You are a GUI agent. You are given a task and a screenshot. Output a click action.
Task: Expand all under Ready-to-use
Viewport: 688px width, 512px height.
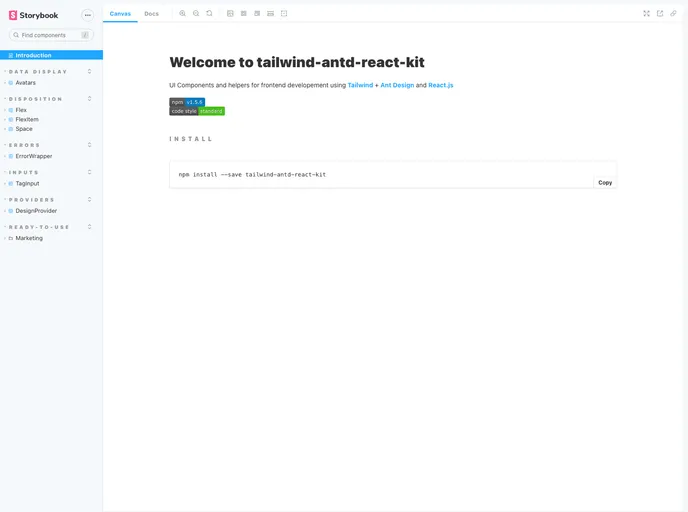[x=90, y=227]
